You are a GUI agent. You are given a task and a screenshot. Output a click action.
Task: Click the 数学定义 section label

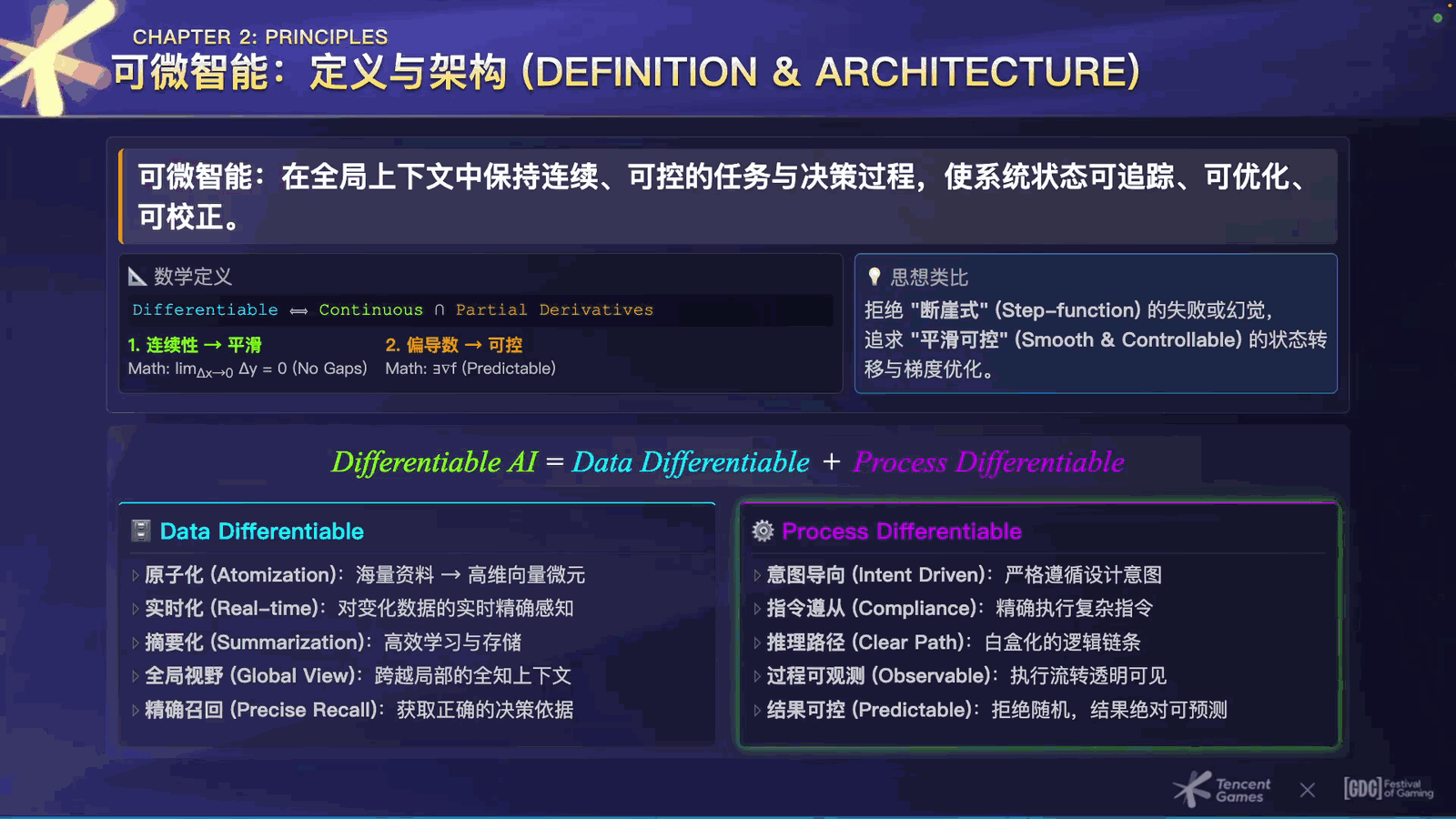click(193, 277)
